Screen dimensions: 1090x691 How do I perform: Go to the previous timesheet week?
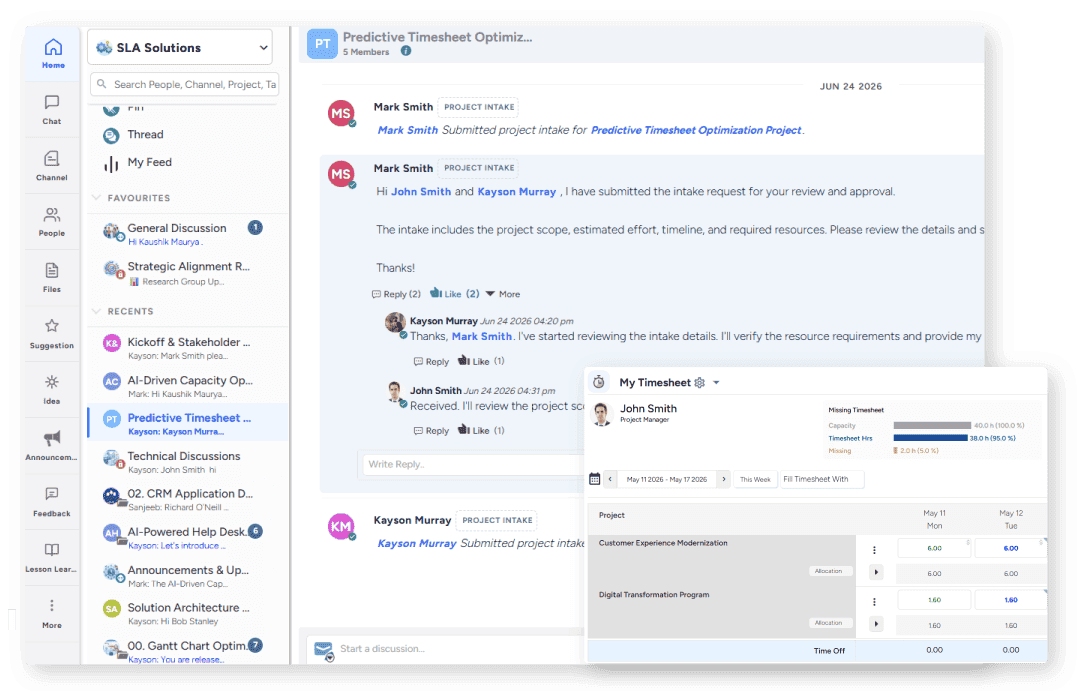(x=610, y=478)
